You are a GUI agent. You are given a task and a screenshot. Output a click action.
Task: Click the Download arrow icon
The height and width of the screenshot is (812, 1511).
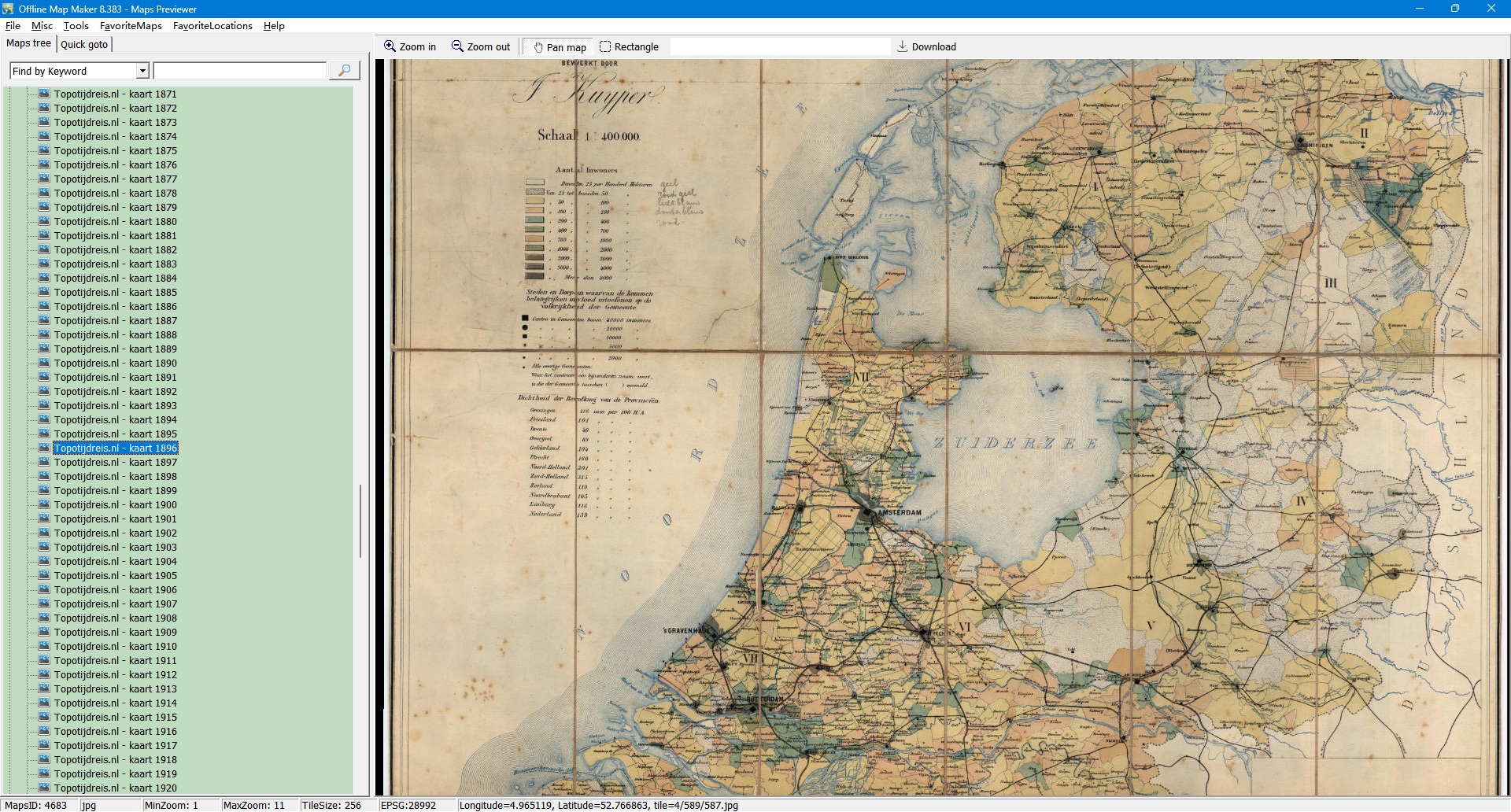[x=903, y=46]
